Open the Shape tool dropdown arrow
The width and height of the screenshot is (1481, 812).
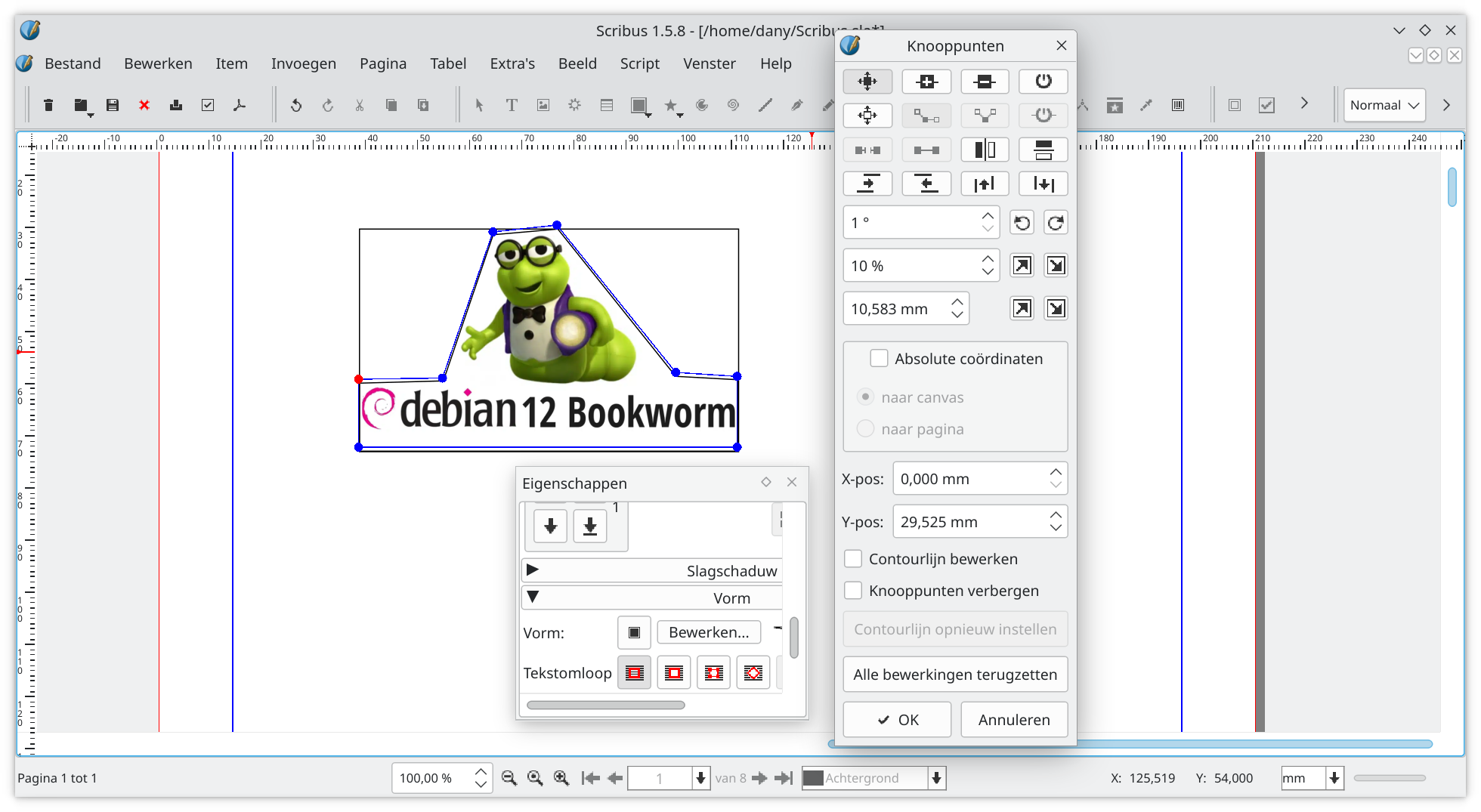(648, 115)
